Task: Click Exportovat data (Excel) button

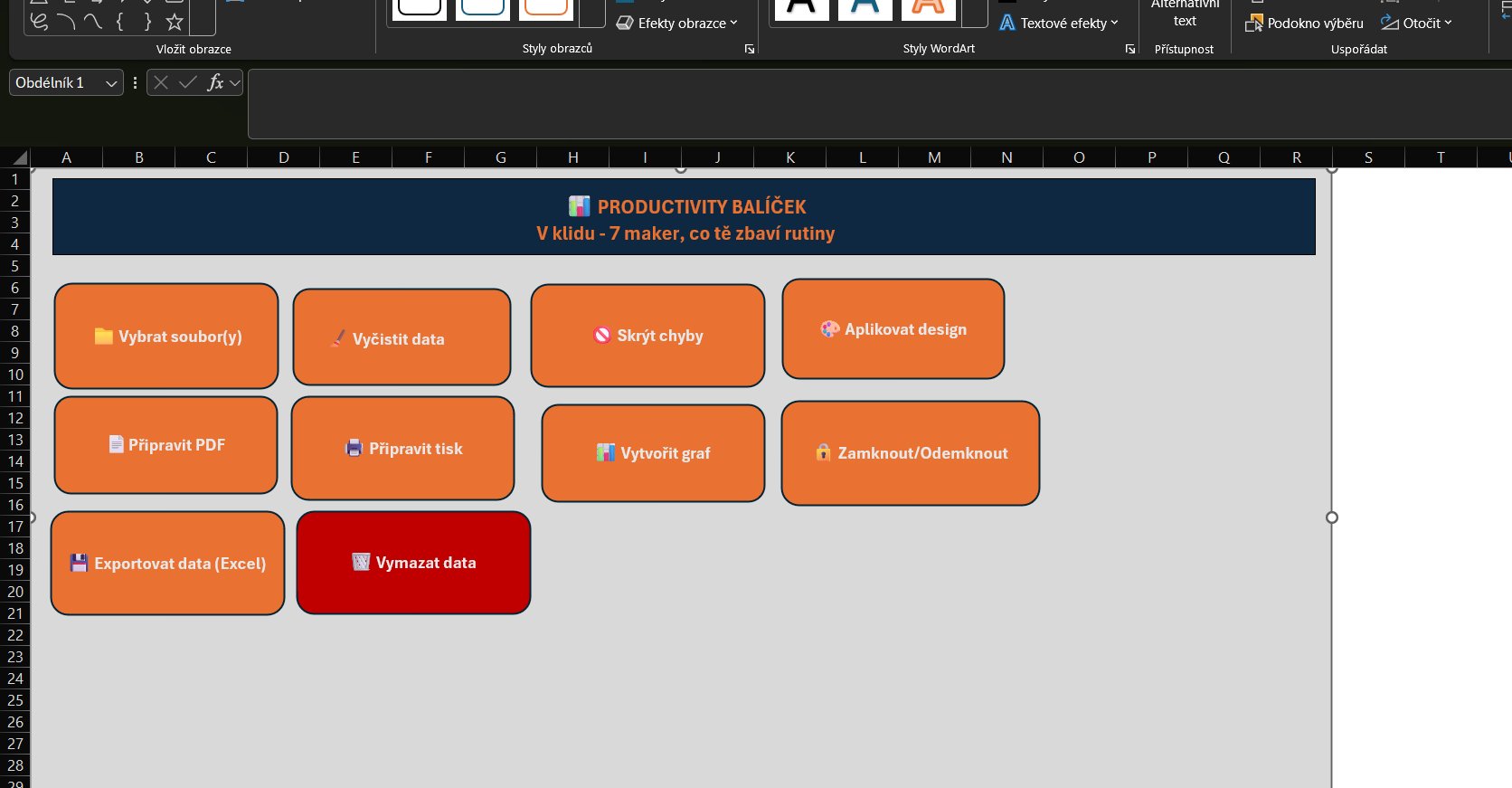Action: [x=167, y=564]
